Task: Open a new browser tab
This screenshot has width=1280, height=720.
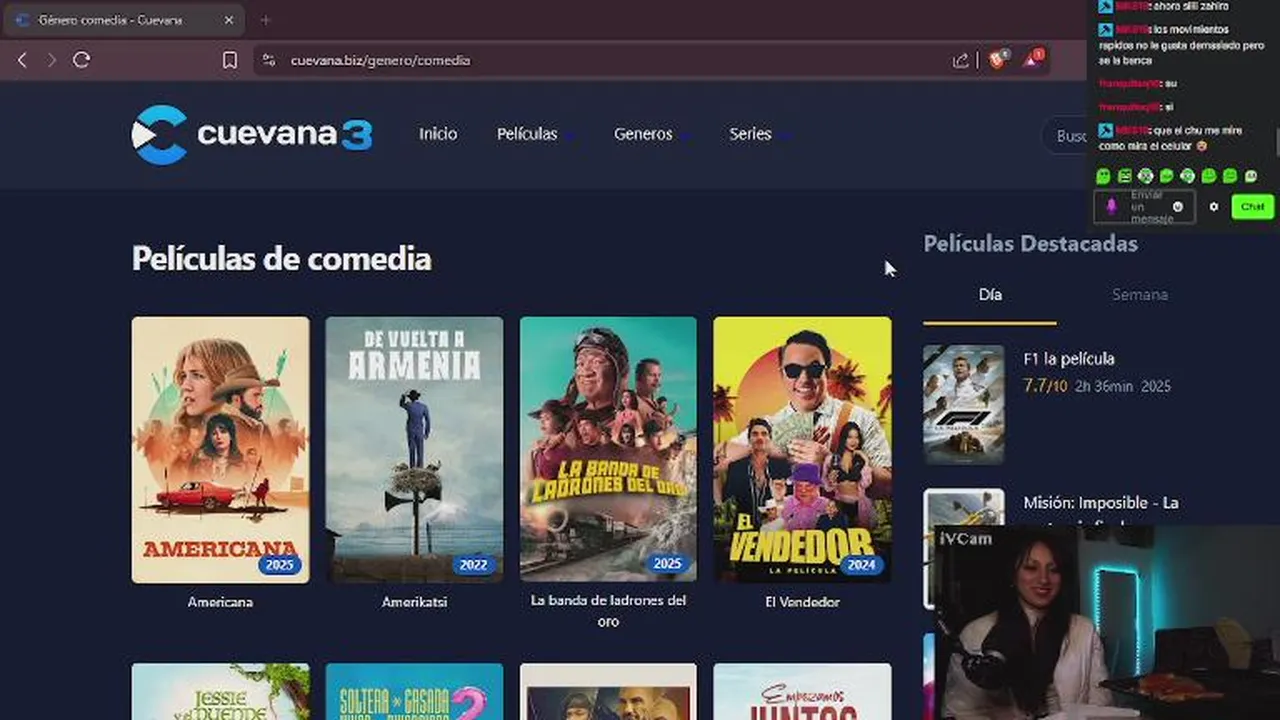Action: [x=265, y=20]
